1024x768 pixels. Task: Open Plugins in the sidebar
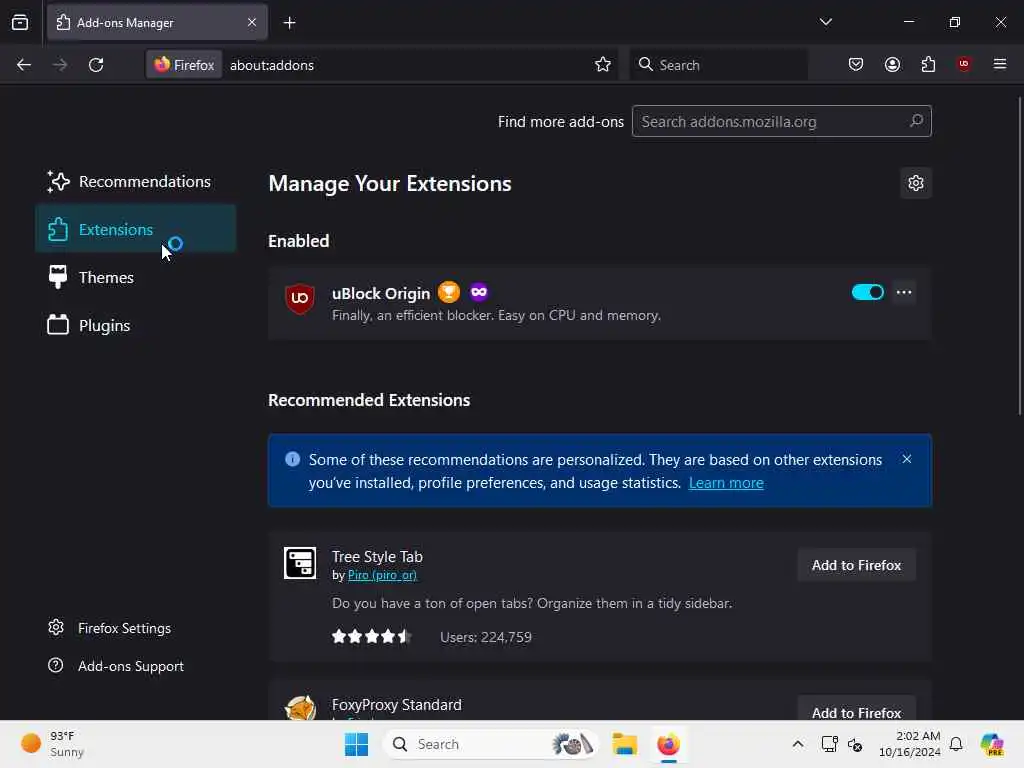tap(136, 325)
